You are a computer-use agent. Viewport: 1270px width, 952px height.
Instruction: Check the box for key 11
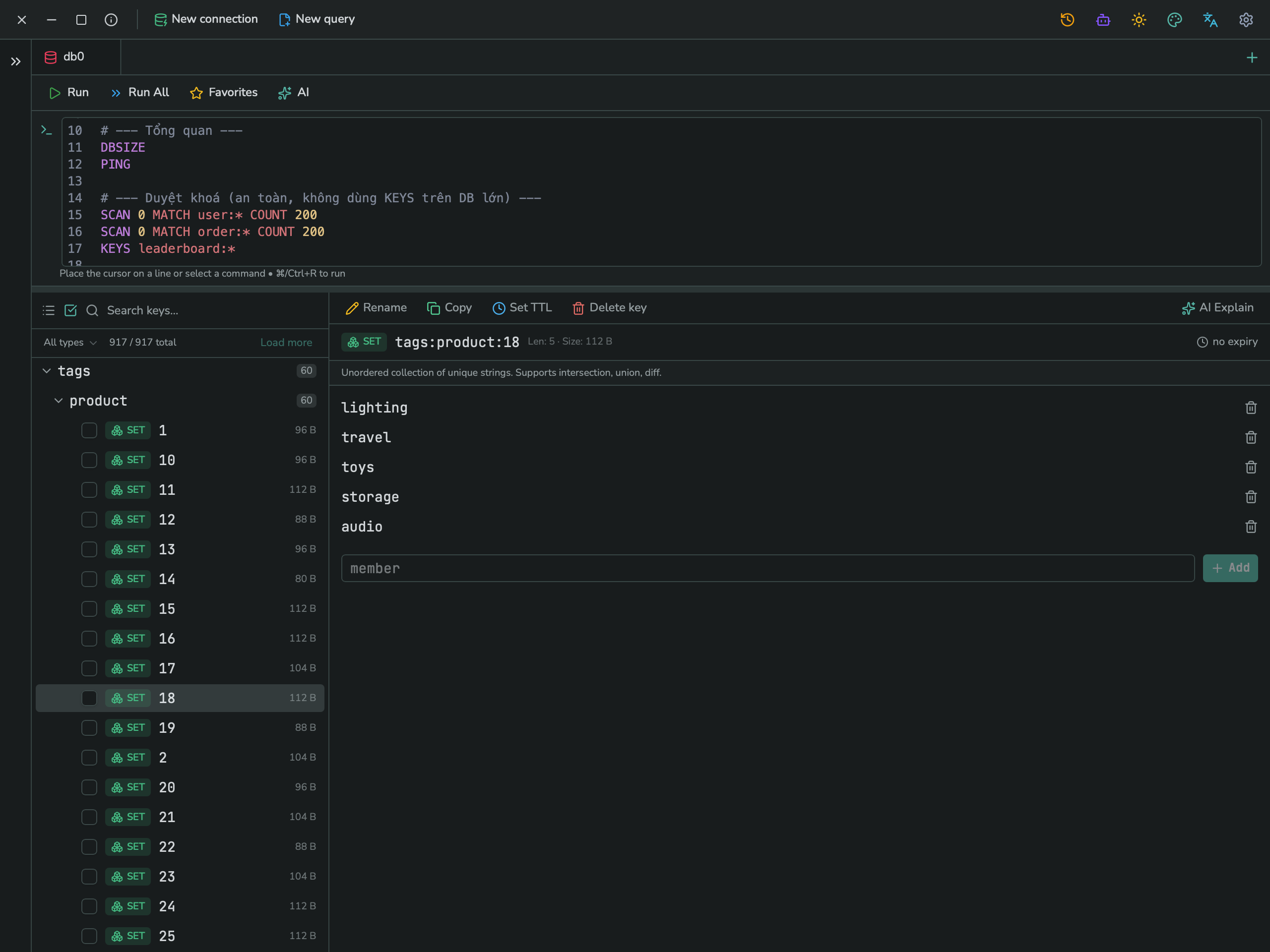(89, 490)
